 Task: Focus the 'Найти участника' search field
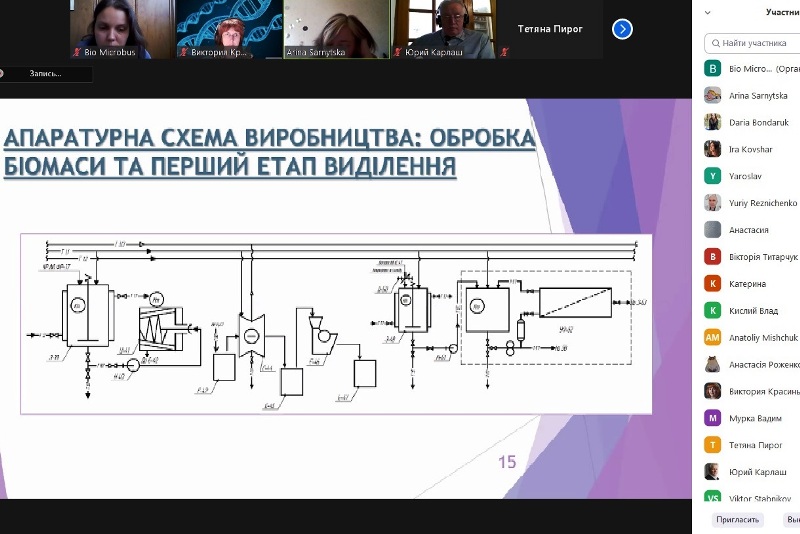tap(753, 43)
